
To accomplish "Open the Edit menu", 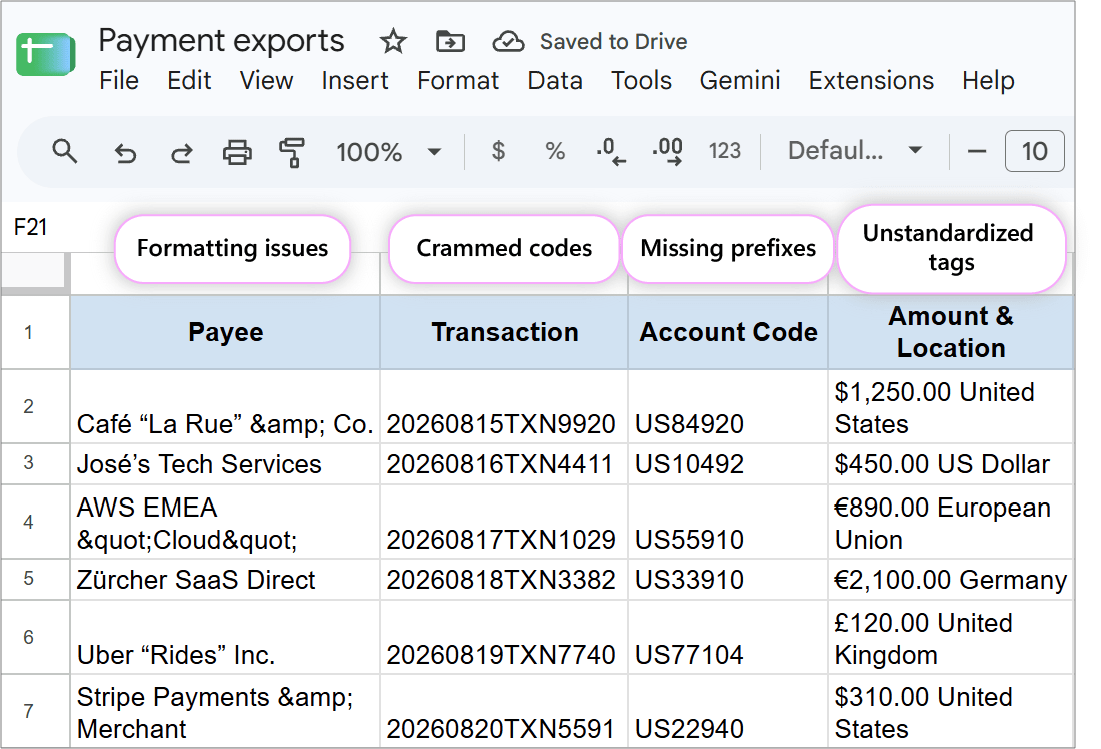I will point(189,81).
